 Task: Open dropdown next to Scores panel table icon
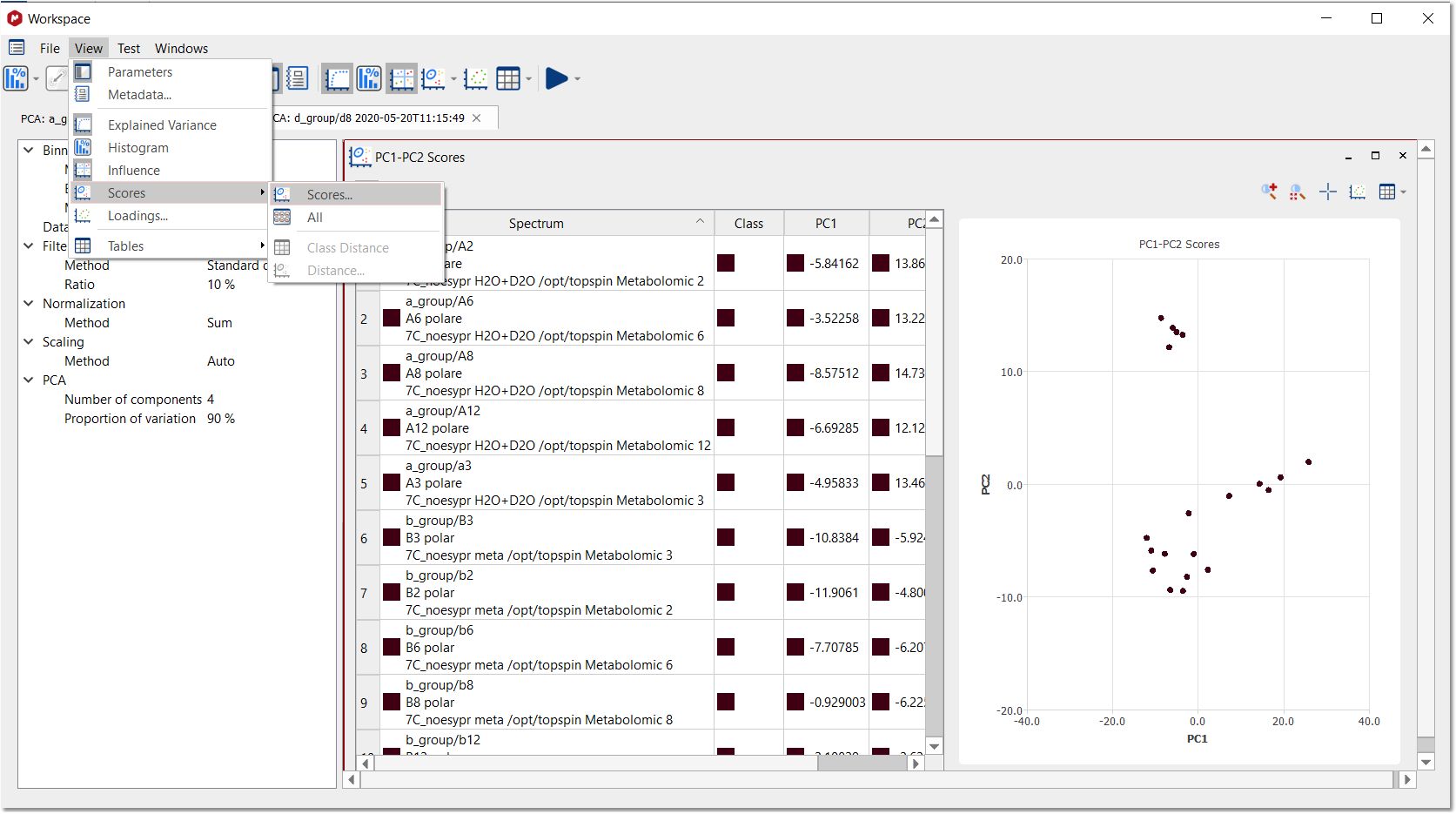click(1403, 192)
